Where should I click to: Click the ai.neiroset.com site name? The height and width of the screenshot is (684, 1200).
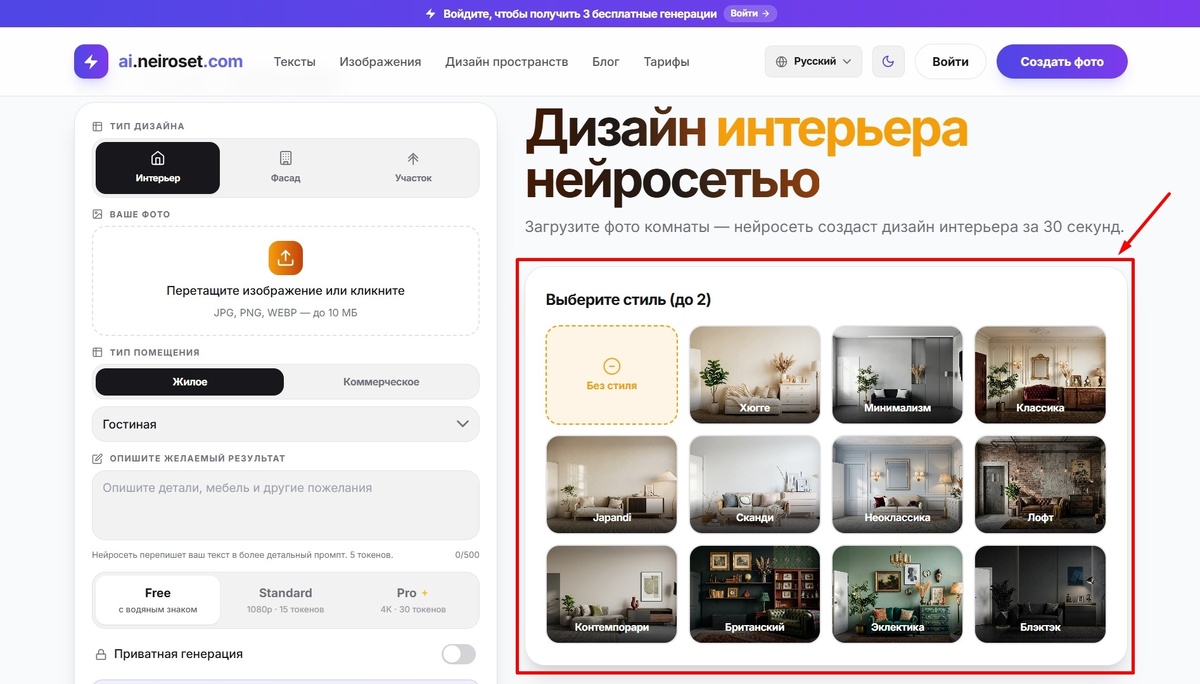point(179,61)
